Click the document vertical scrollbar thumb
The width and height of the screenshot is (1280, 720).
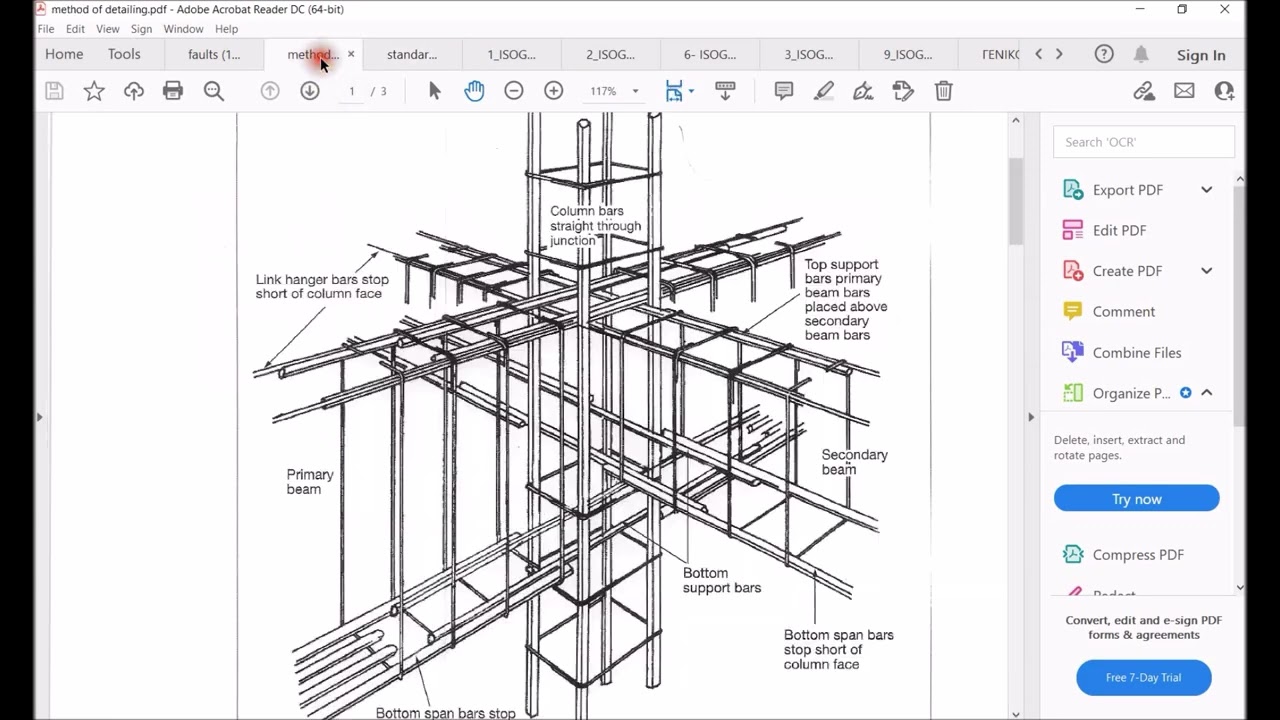[1016, 201]
